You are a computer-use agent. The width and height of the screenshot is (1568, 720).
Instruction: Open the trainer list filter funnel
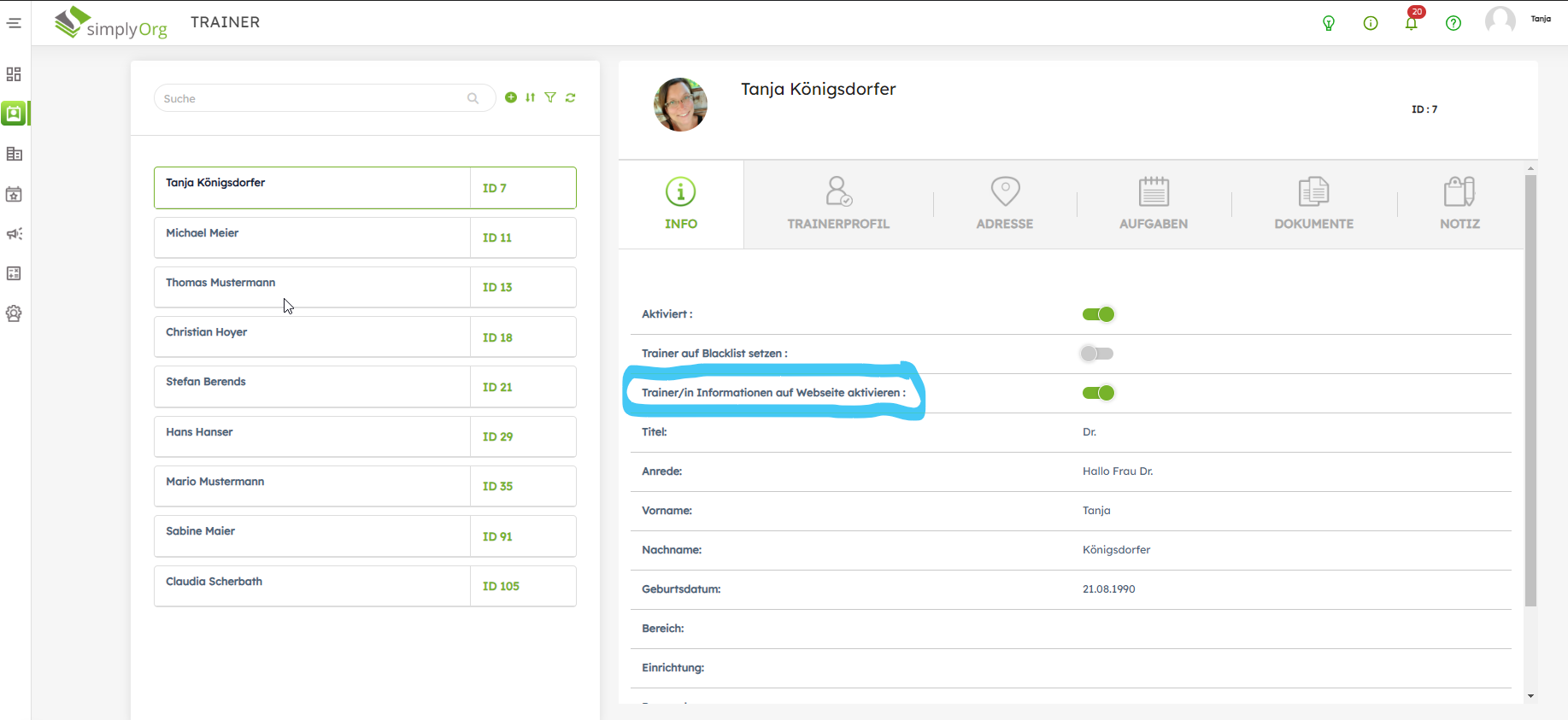(550, 97)
